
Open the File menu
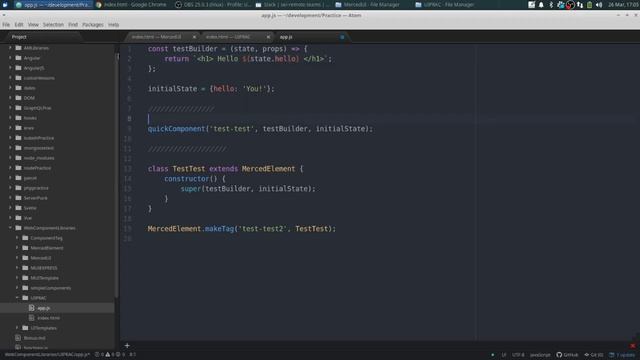(6, 25)
